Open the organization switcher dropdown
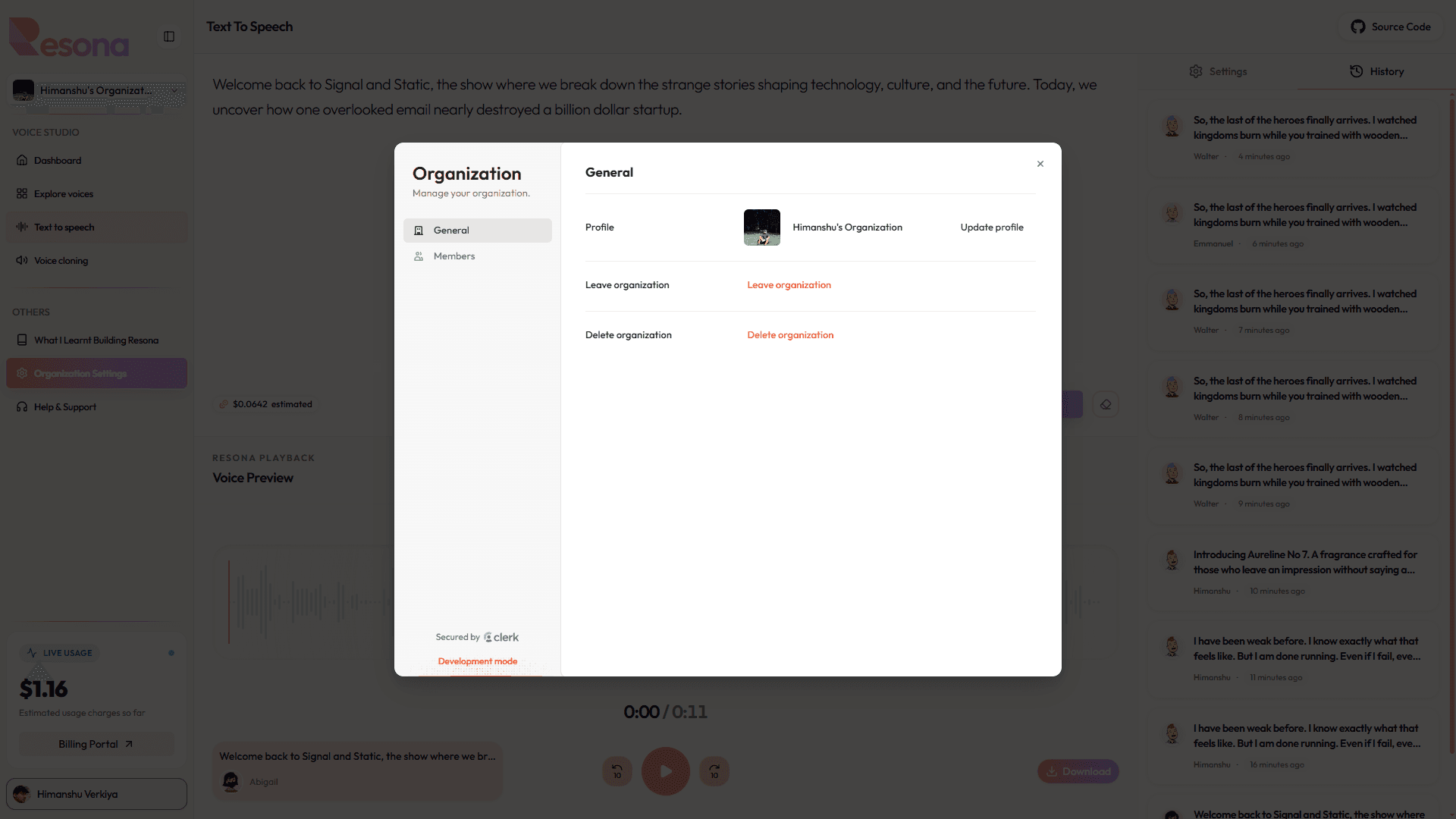Screen dimensions: 1456x819 coord(97,91)
